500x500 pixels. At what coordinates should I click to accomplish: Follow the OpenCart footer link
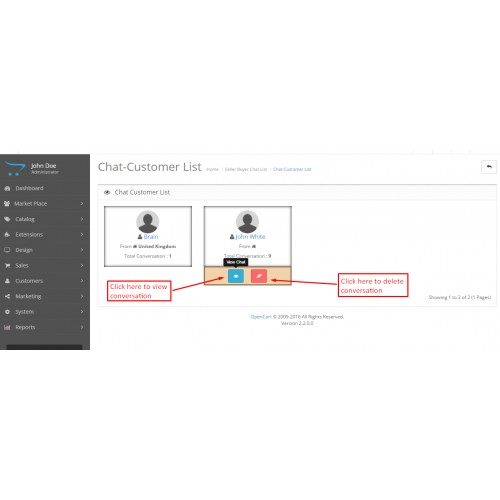tap(261, 317)
